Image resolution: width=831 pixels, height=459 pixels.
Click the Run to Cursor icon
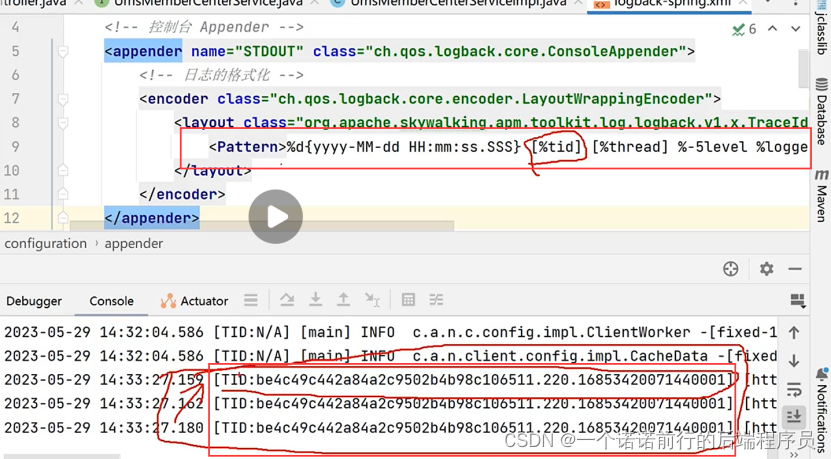[x=372, y=300]
